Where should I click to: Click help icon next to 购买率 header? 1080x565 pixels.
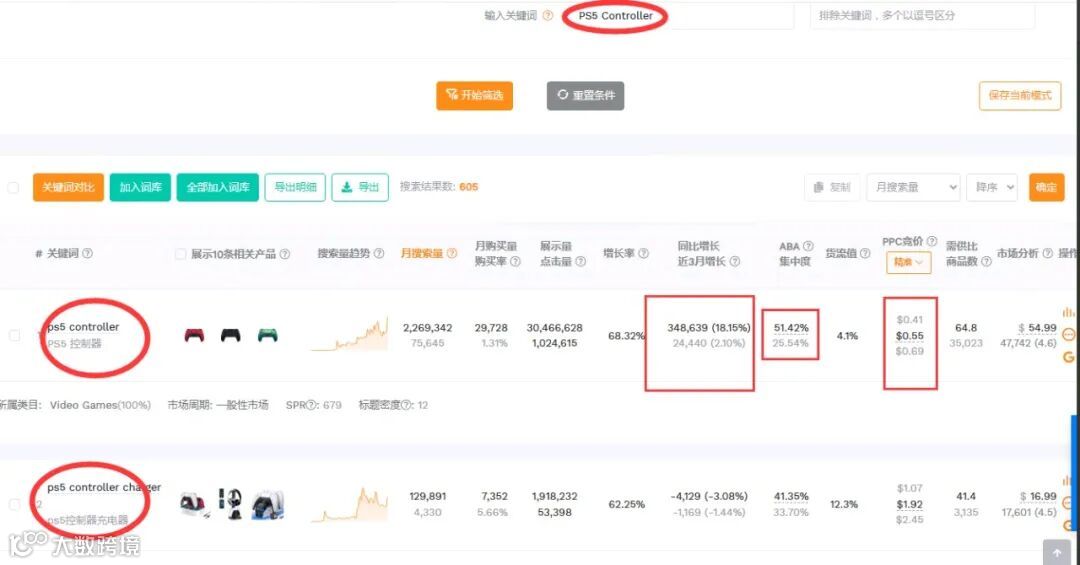pyautogui.click(x=515, y=261)
